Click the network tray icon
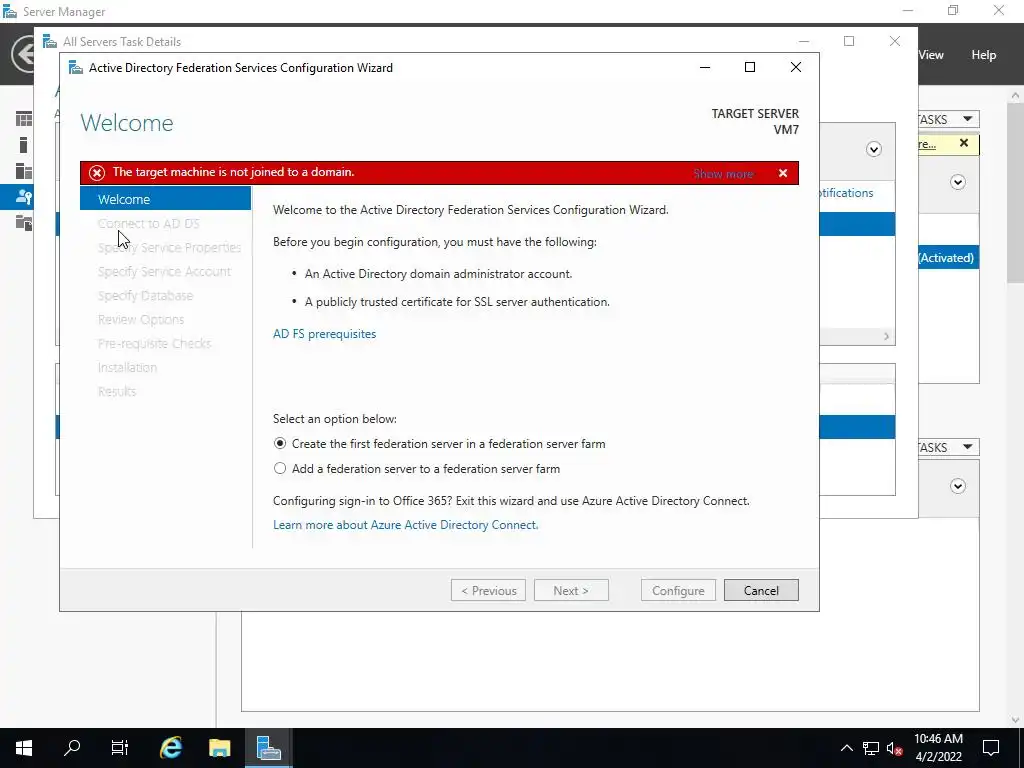This screenshot has height=768, width=1024. pyautogui.click(x=871, y=748)
